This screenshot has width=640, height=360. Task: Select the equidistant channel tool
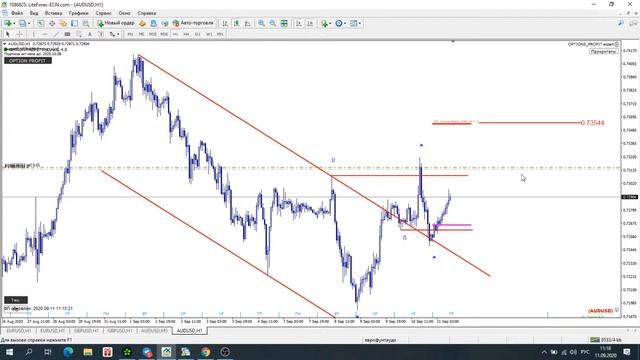(67, 34)
